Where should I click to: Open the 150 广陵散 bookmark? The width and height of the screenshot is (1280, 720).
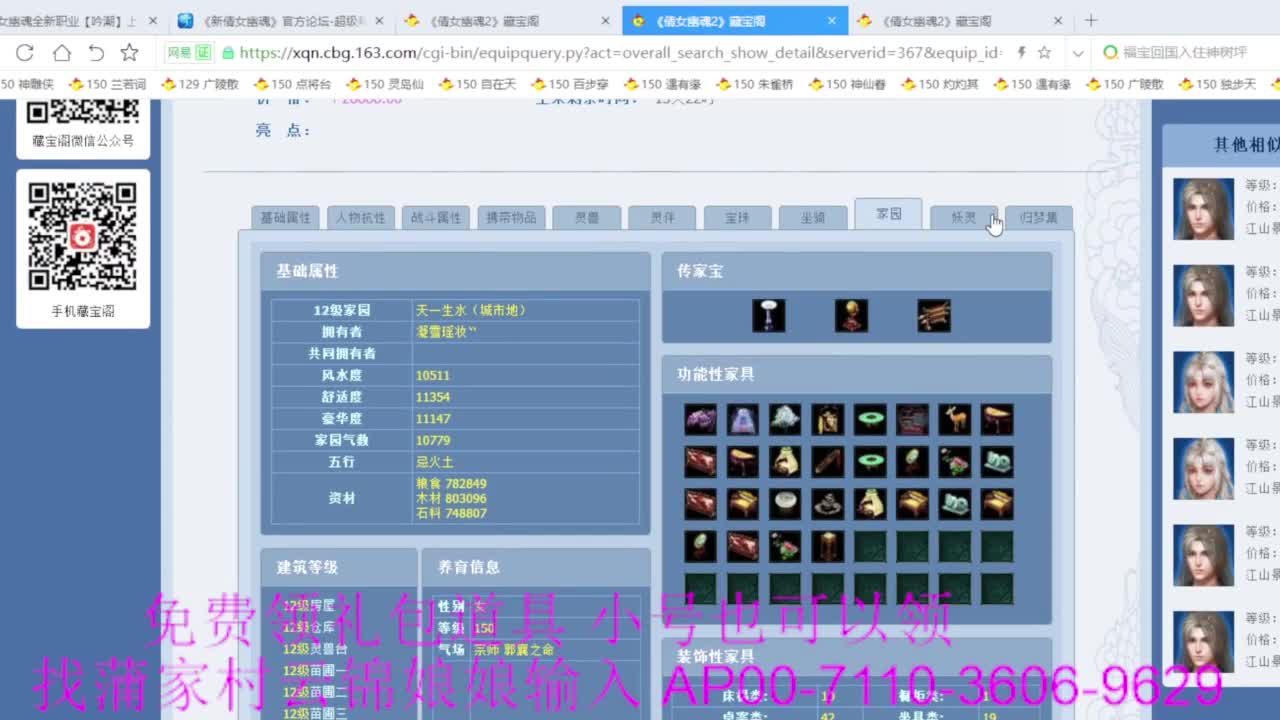1125,84
